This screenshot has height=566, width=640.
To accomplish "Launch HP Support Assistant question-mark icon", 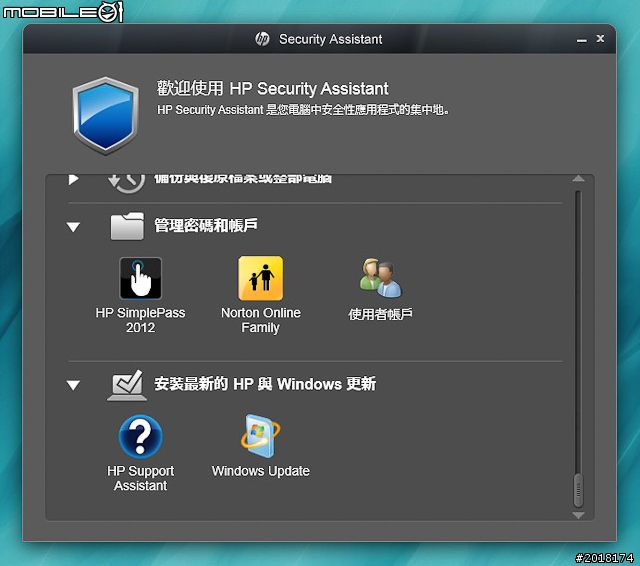I will pyautogui.click(x=140, y=436).
